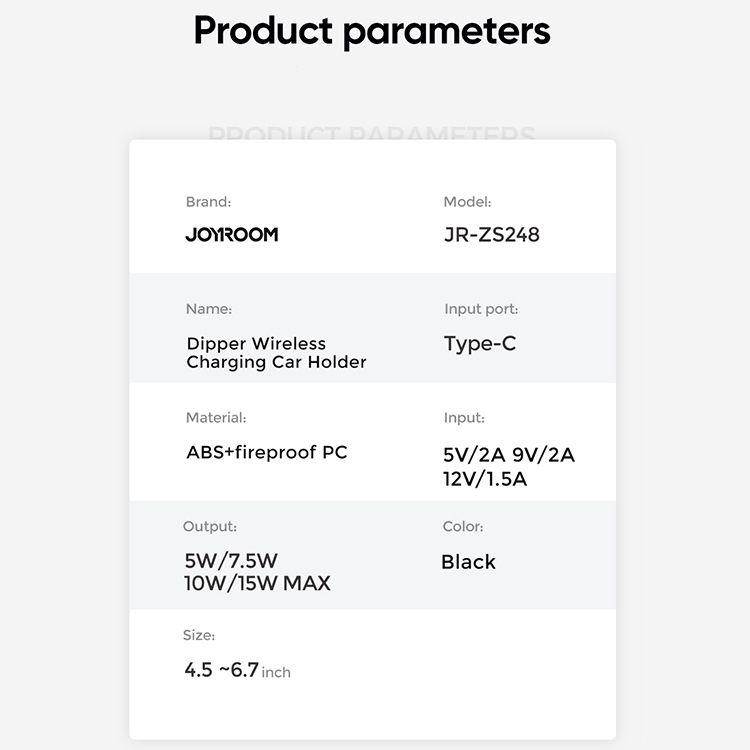Click the model number JR-ZS248
Viewport: 750px width, 750px height.
492,234
